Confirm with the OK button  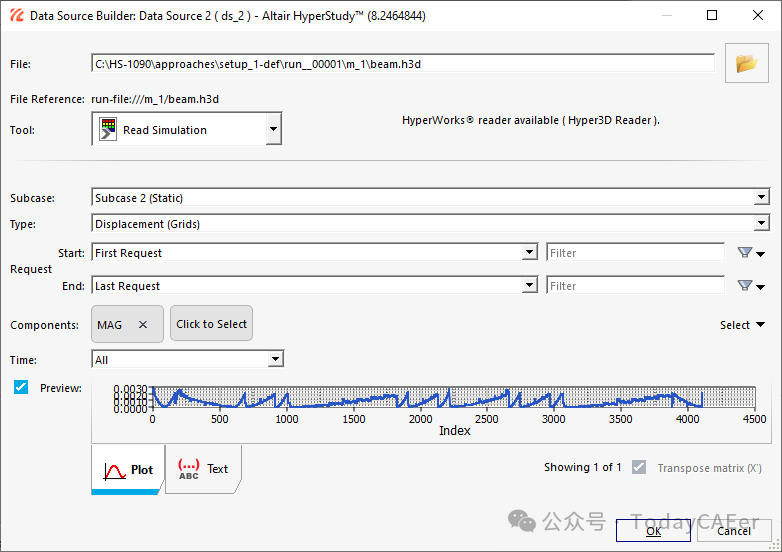[653, 531]
